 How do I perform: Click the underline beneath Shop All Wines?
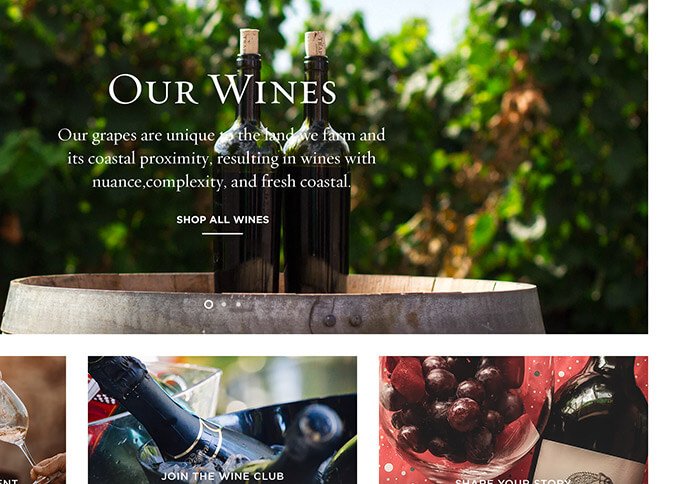pyautogui.click(x=222, y=234)
